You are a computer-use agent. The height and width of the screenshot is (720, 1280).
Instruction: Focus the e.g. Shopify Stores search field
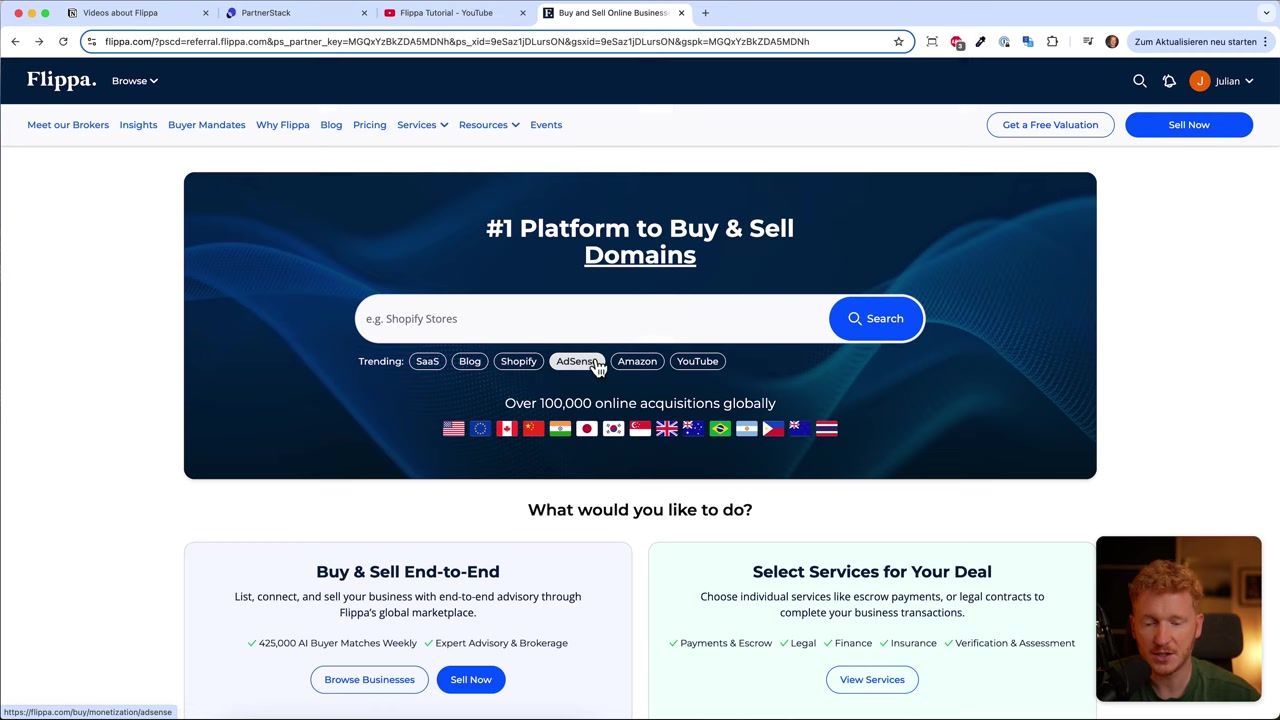592,319
